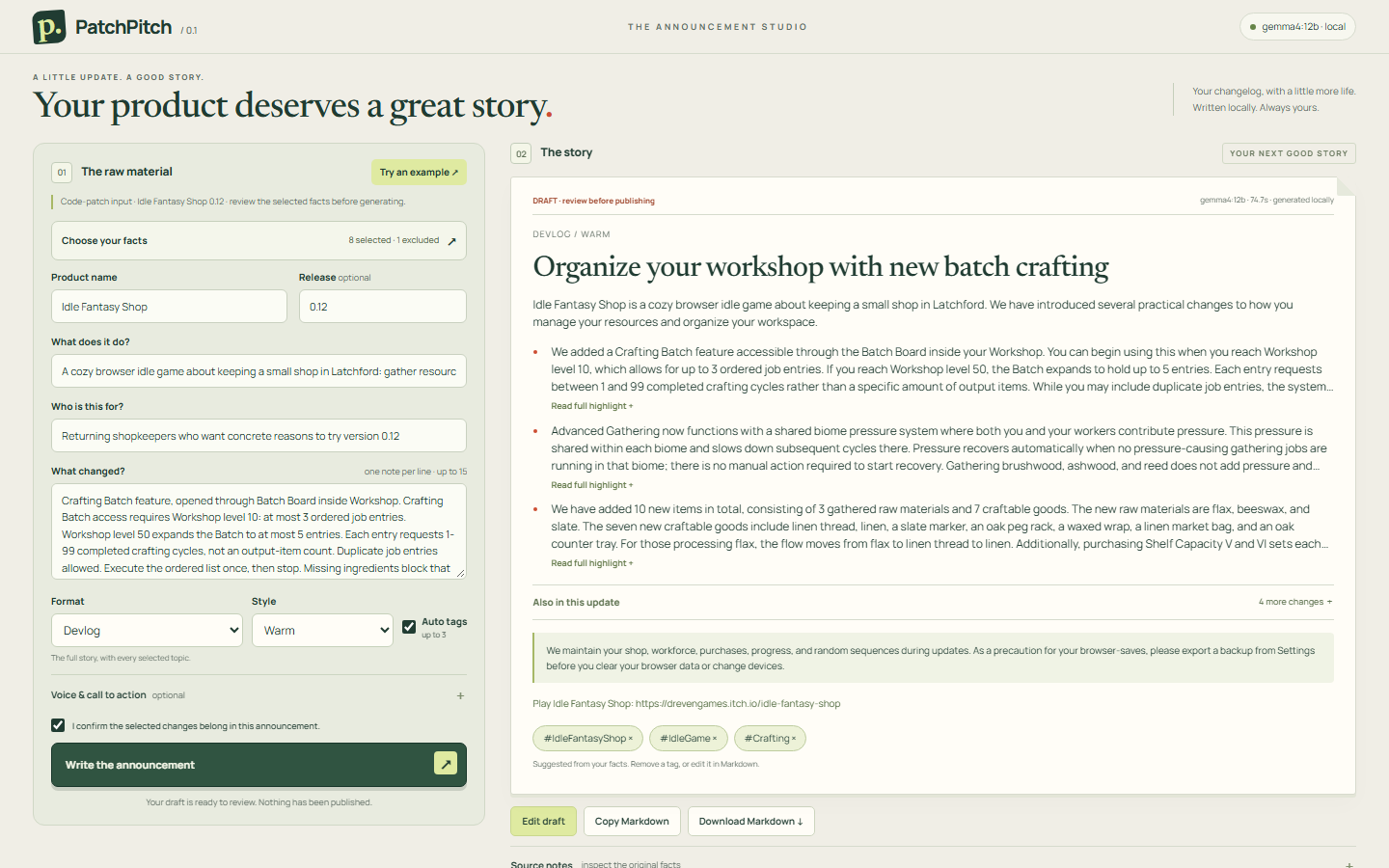Click the 02 step badge for The story
This screenshot has height=868, width=1389.
521,153
